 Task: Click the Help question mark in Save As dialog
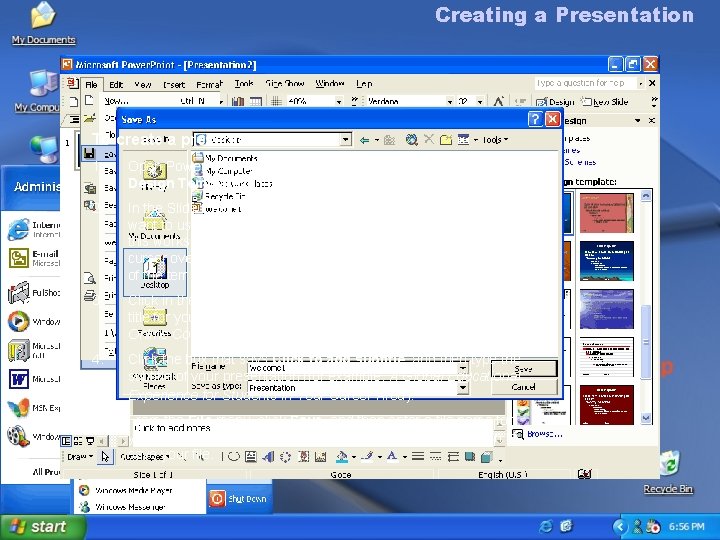pyautogui.click(x=535, y=118)
